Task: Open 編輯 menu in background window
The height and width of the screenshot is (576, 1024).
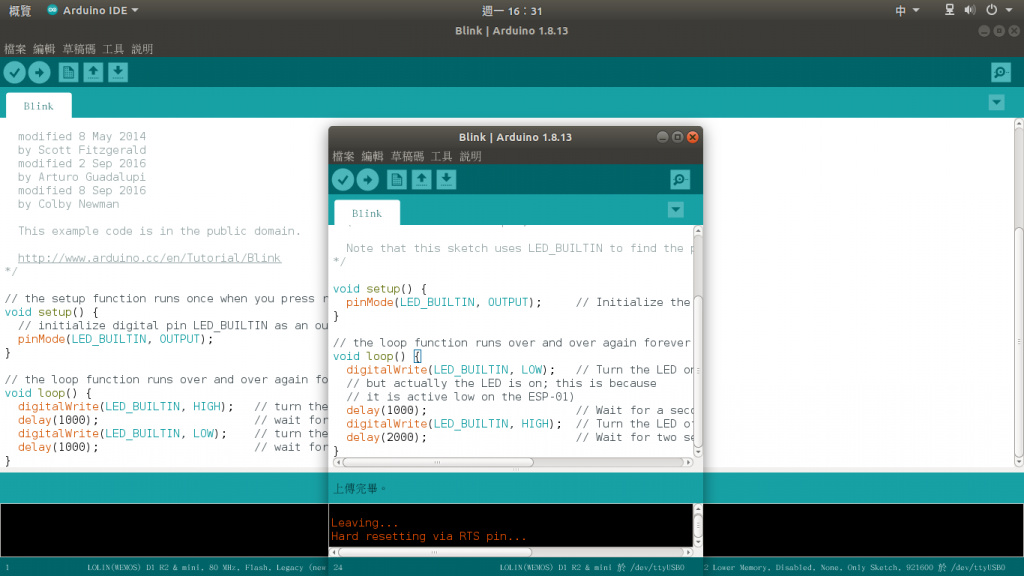Action: point(44,49)
